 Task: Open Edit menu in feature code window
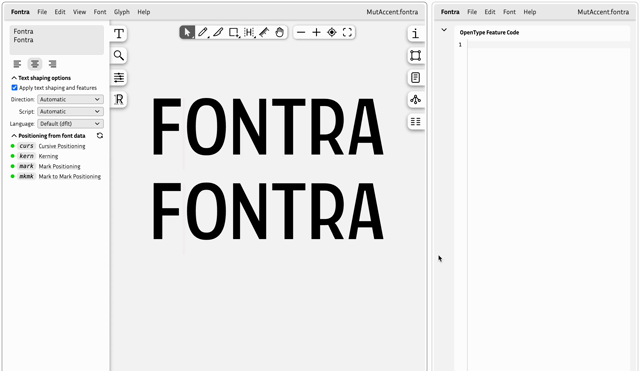(x=490, y=12)
